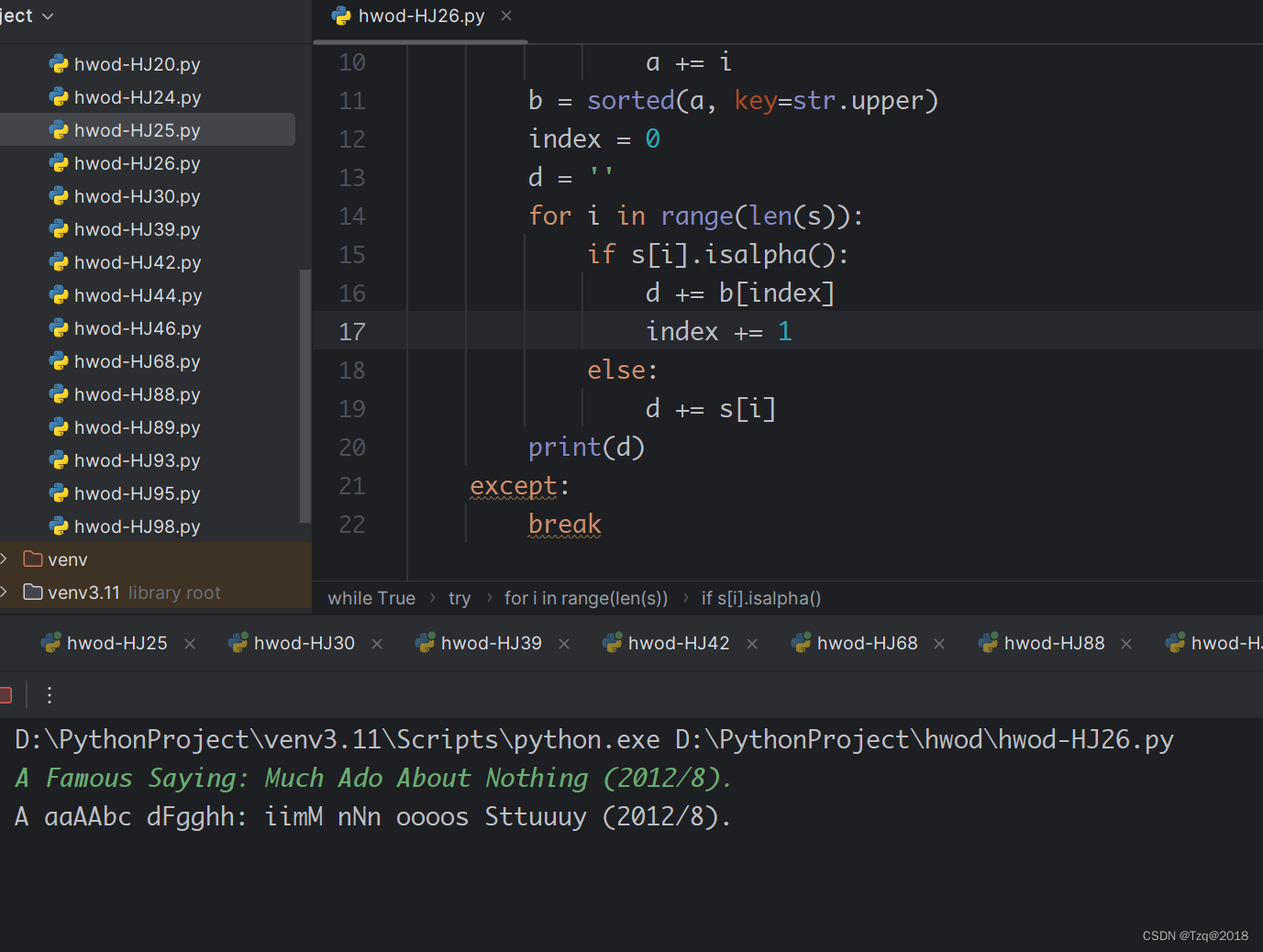Close the hwod-HJ39 run tab

pos(564,644)
